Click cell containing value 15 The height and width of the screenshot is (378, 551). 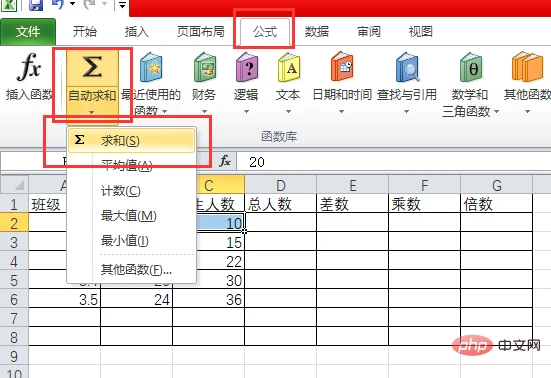coord(220,242)
